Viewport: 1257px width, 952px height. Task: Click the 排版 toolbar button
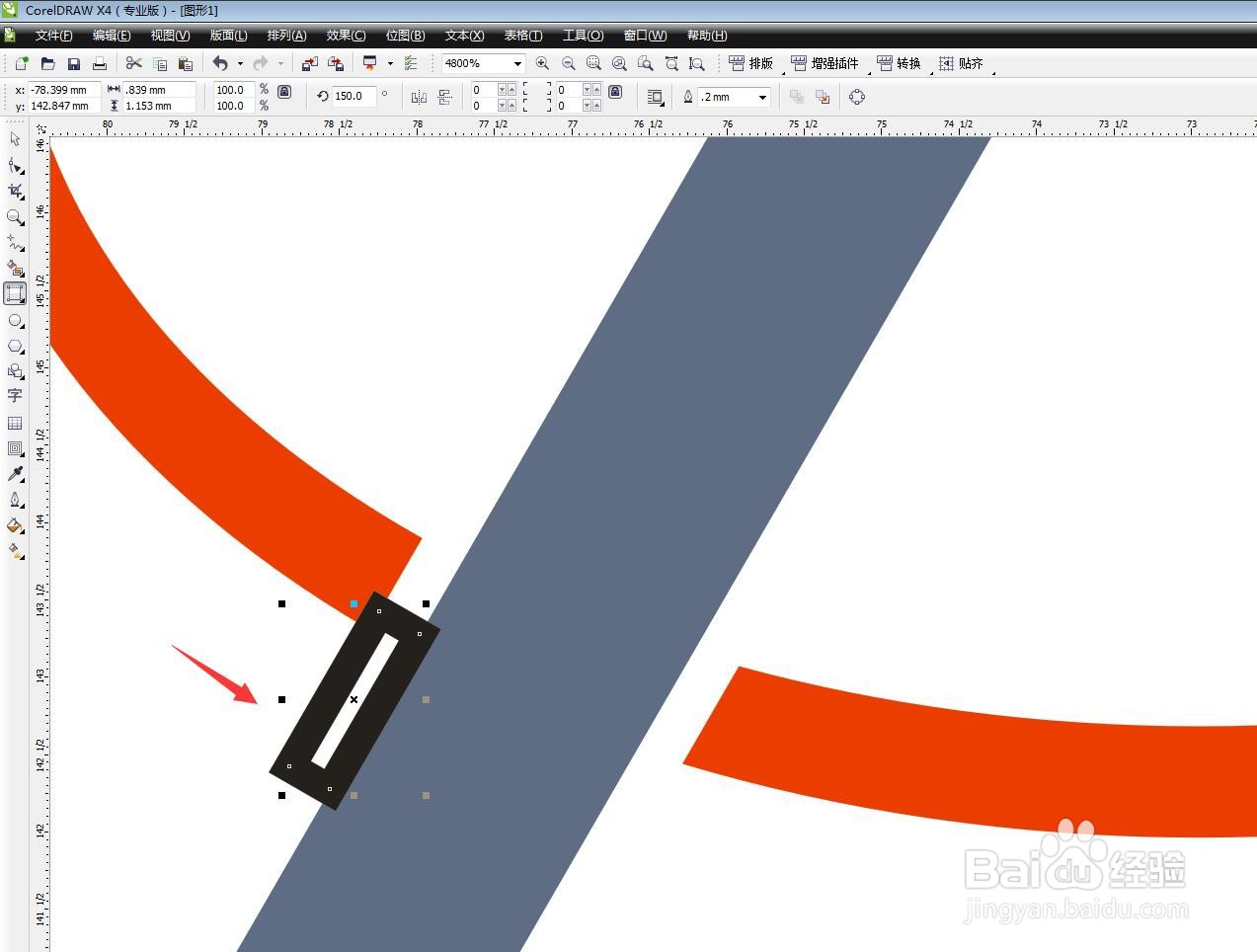tap(751, 63)
